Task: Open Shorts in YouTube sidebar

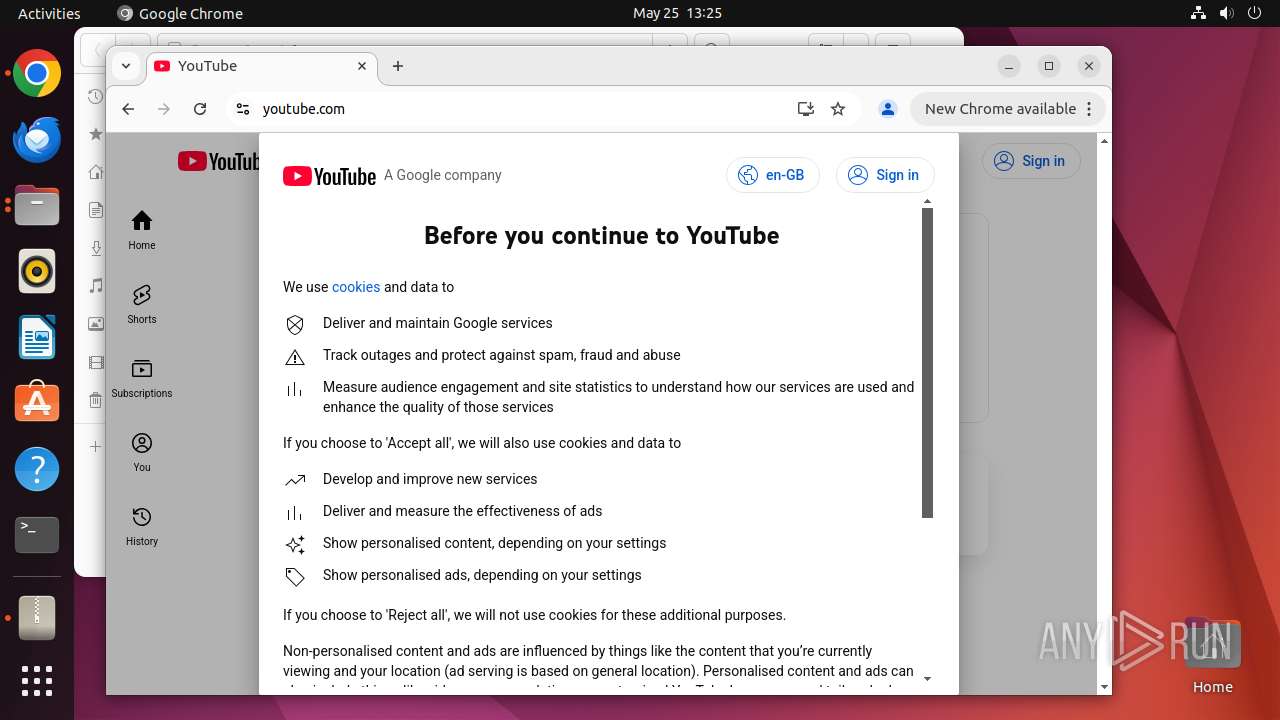Action: tap(142, 304)
